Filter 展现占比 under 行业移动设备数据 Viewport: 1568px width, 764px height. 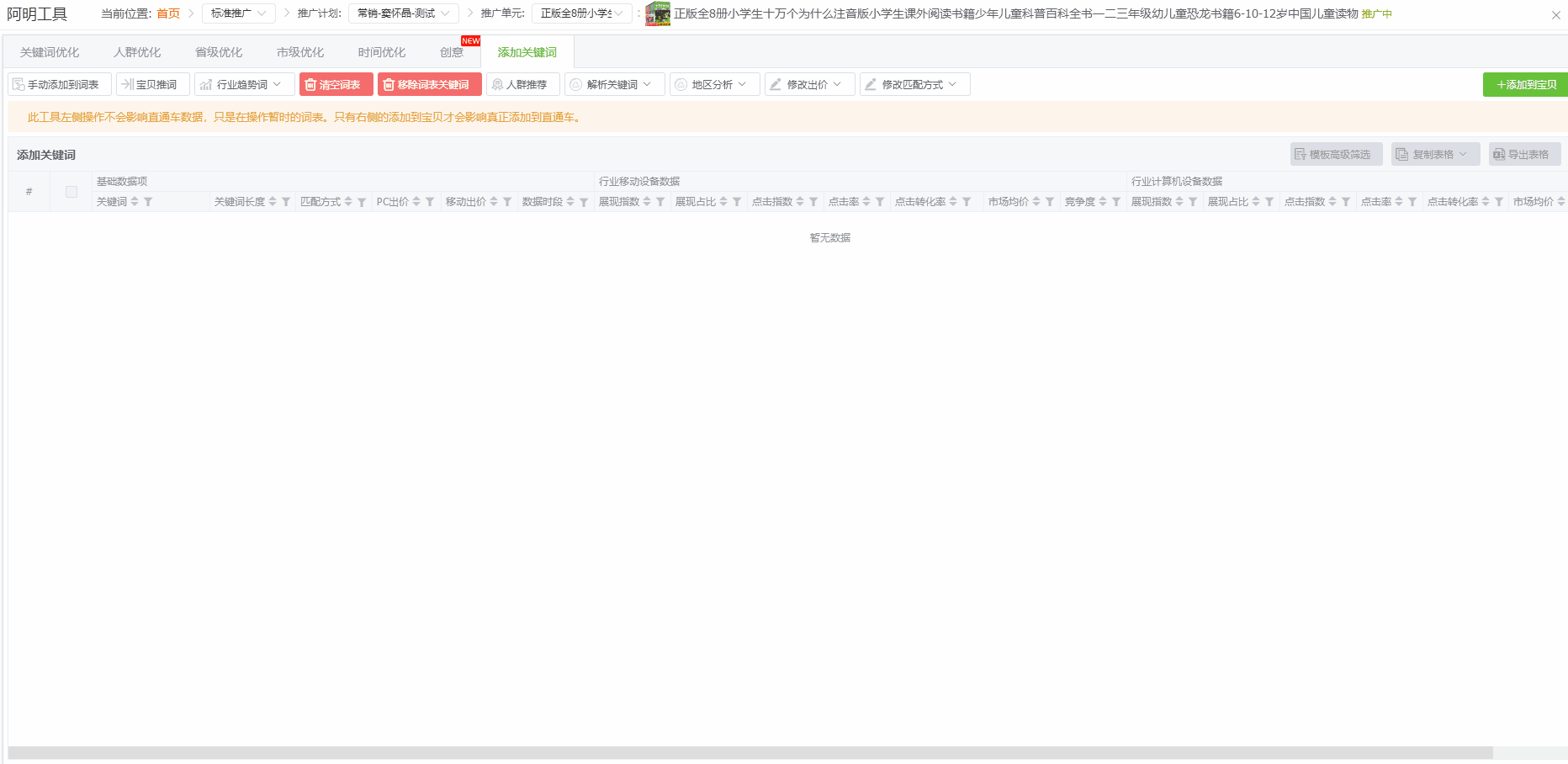[x=737, y=202]
